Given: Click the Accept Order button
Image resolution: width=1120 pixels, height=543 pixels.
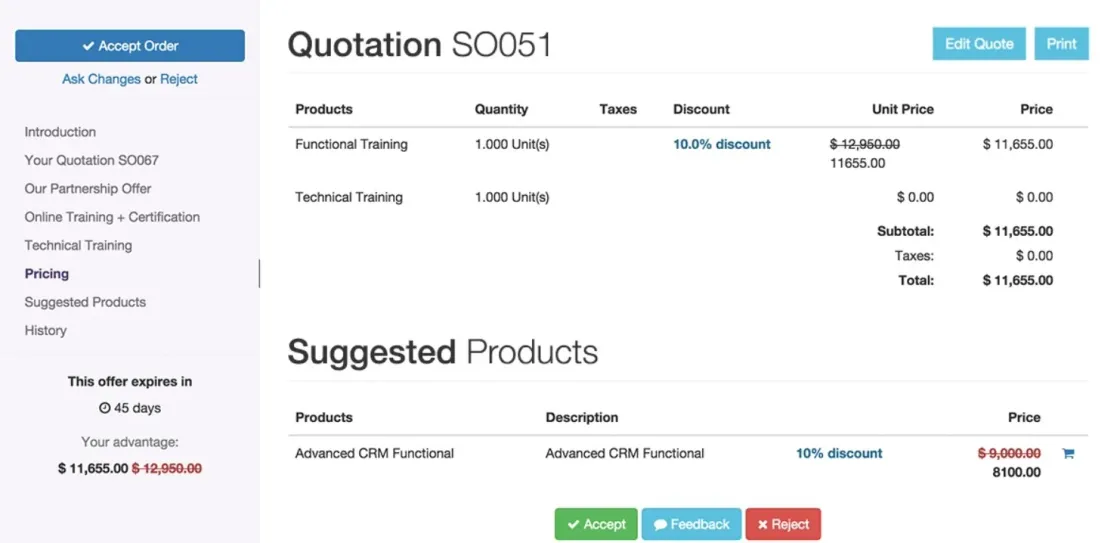Looking at the screenshot, I should click(130, 46).
